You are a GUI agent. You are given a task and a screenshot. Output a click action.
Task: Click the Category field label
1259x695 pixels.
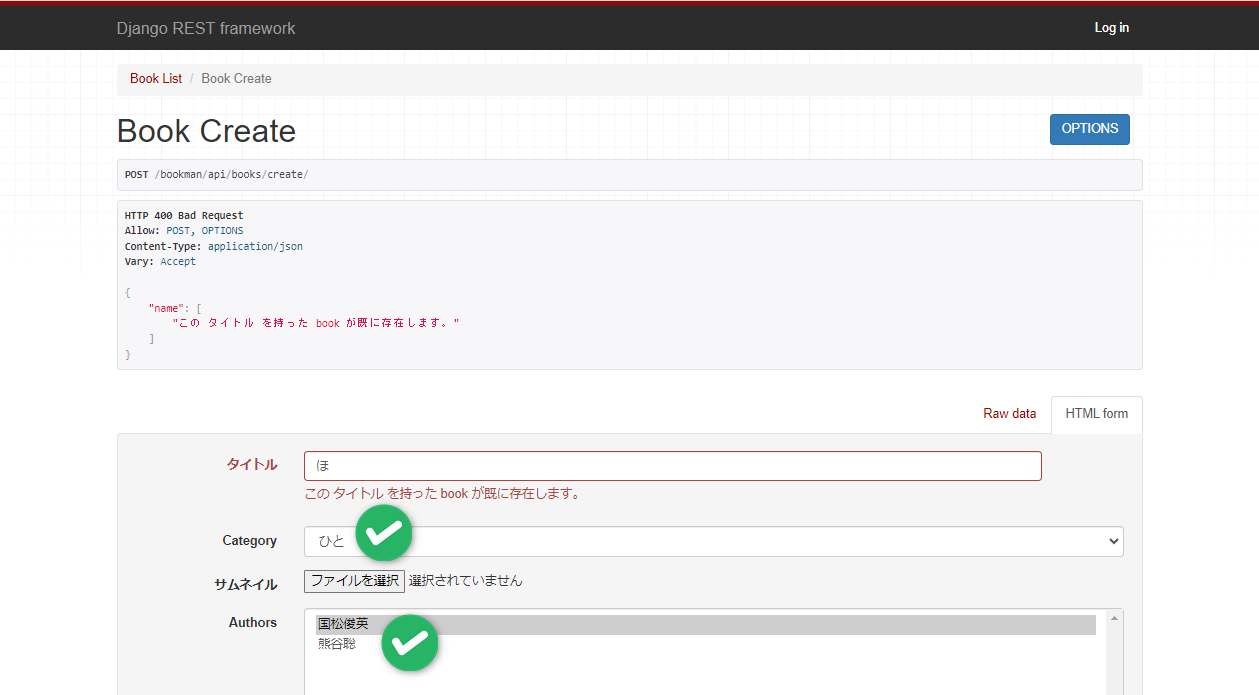click(x=249, y=541)
